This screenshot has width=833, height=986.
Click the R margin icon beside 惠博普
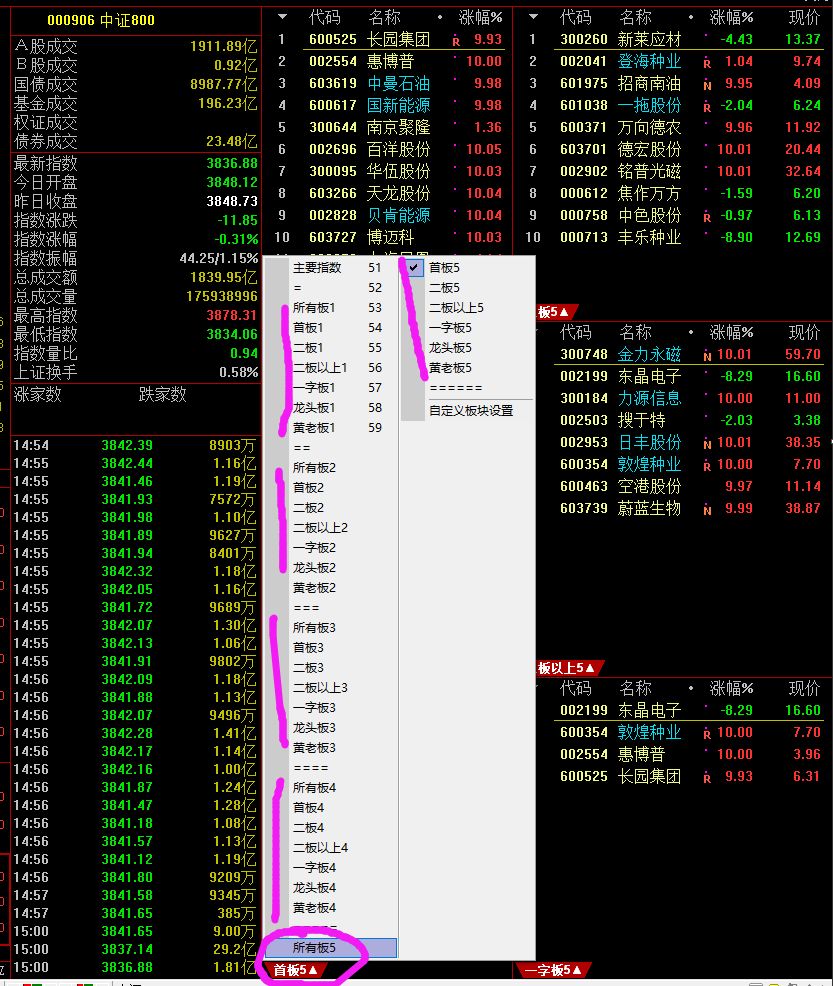coord(457,61)
